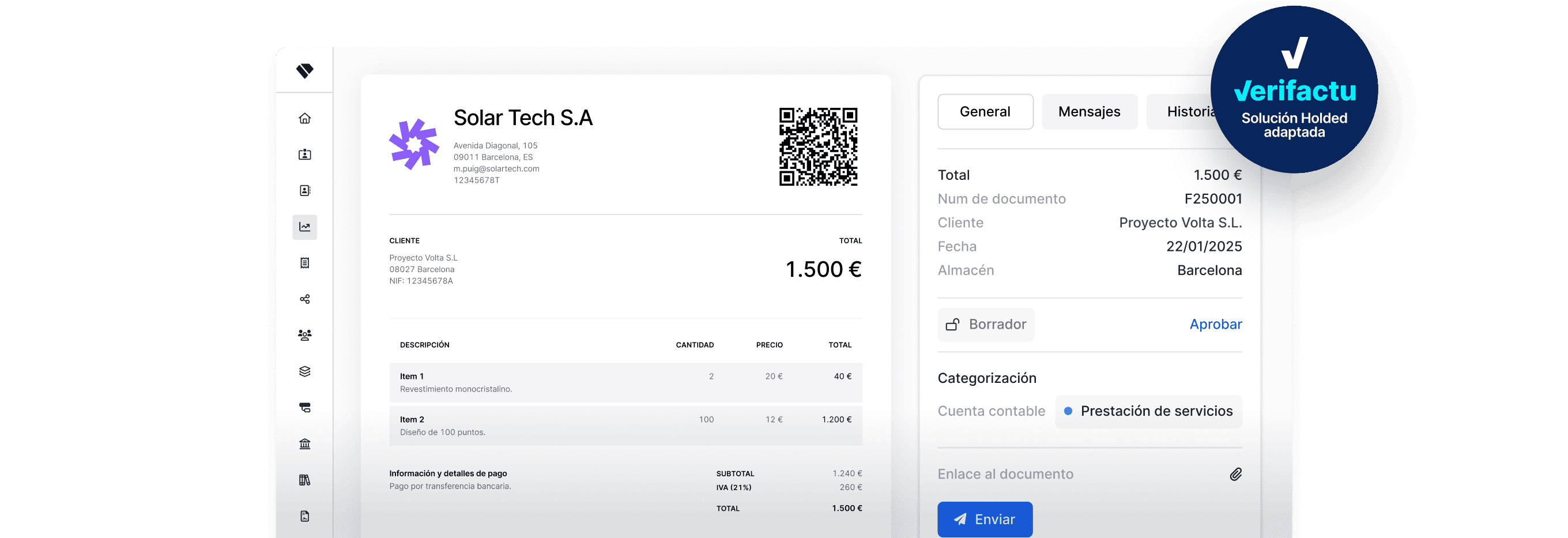Open the share nodes icon in sidebar
Viewport: 1568px width, 538px height.
[304, 299]
